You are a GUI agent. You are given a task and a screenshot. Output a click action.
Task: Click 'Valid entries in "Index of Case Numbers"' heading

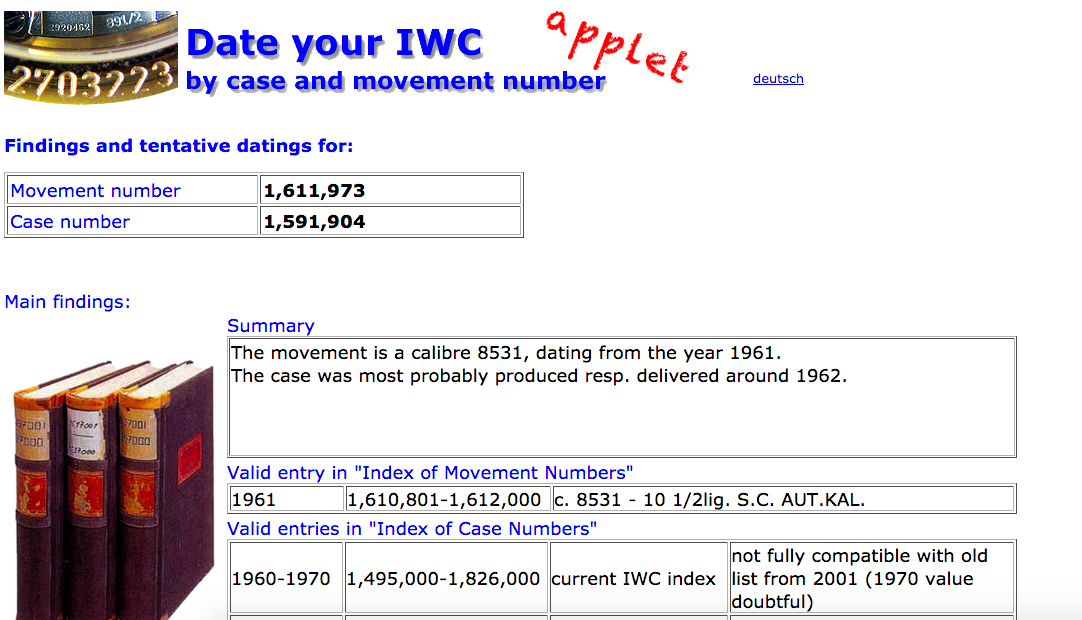412,529
